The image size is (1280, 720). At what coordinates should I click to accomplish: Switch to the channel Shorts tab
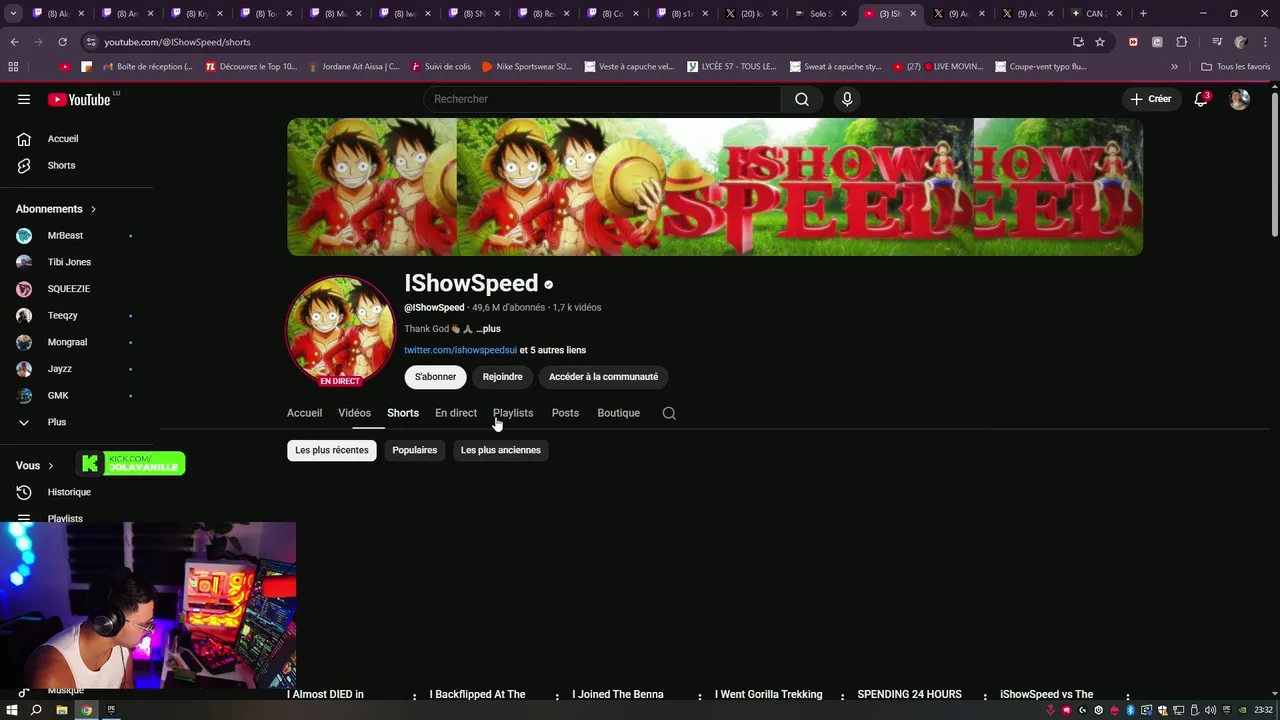click(403, 413)
